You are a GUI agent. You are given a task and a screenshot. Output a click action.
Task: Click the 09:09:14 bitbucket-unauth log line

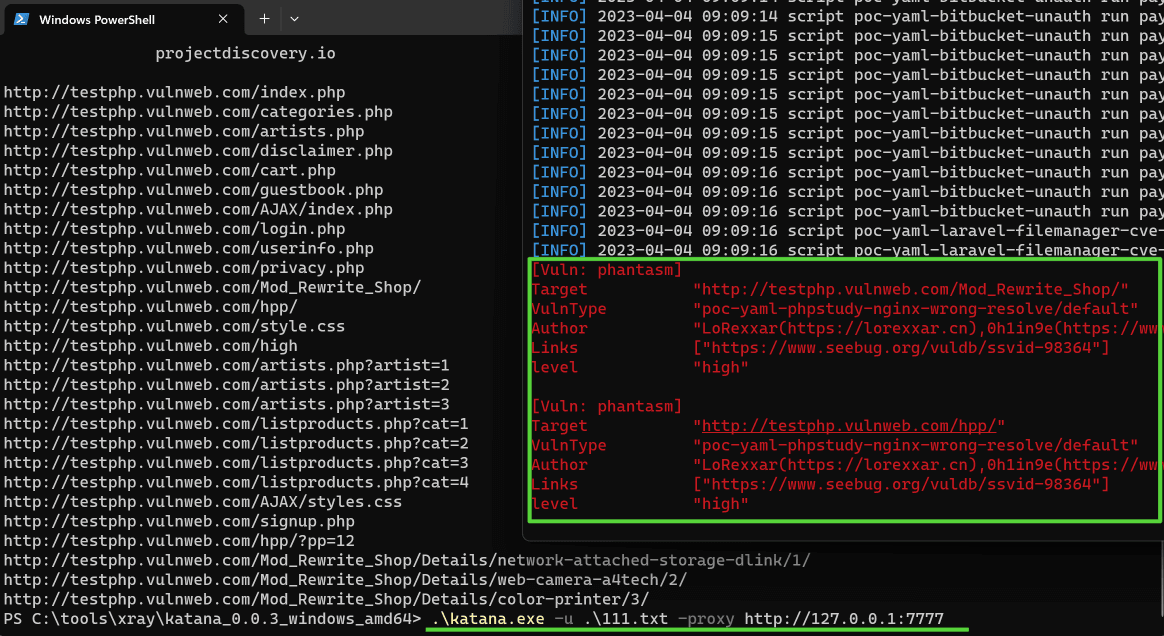tap(847, 16)
